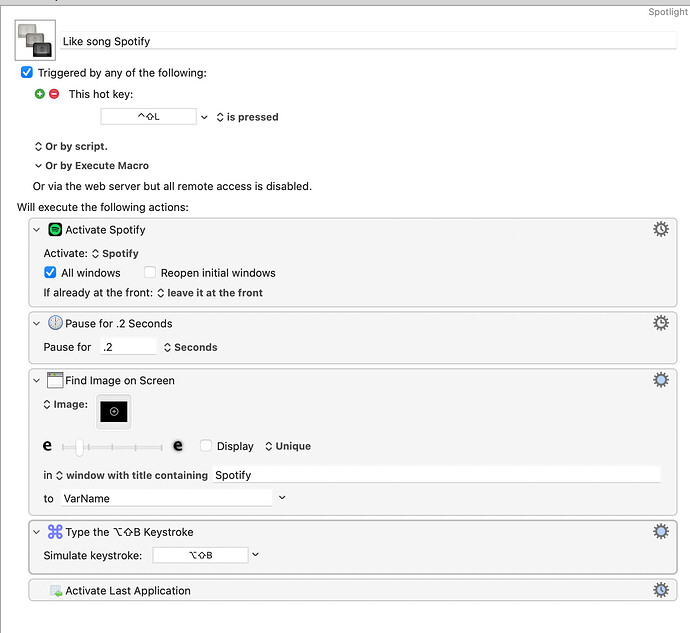Toggle the All windows checkbox

coord(51,272)
